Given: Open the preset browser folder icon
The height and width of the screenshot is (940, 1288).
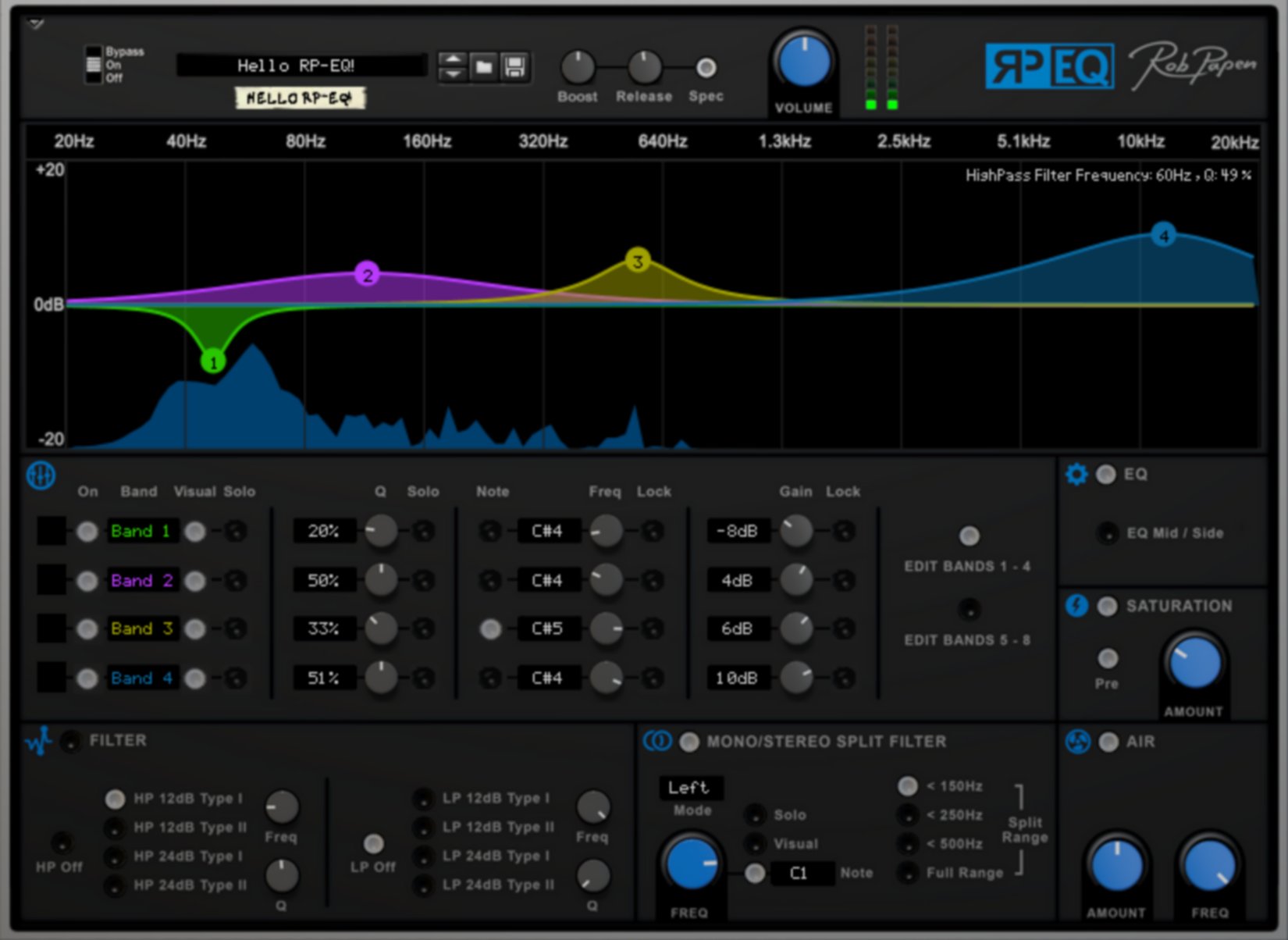Looking at the screenshot, I should (x=484, y=67).
